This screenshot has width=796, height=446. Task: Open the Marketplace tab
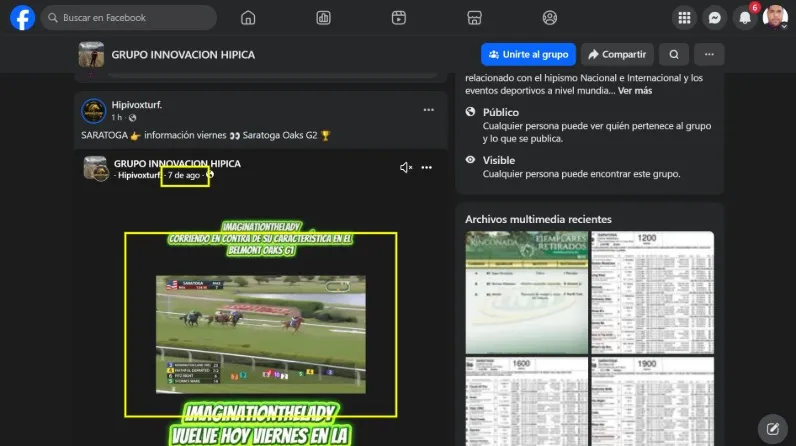(474, 18)
